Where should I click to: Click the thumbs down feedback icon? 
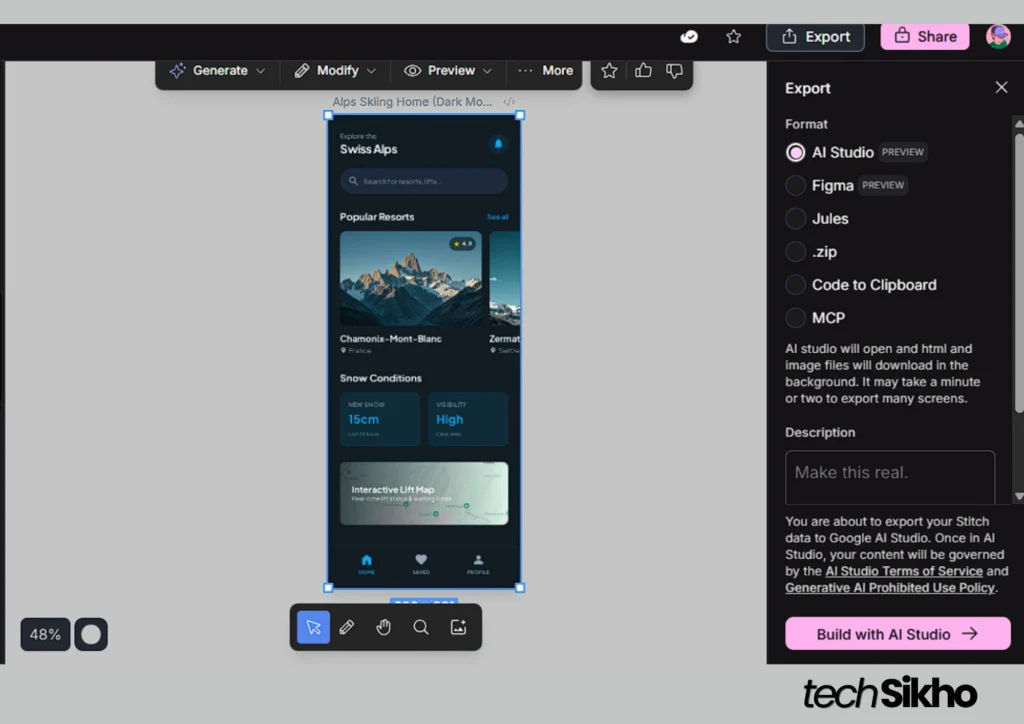(674, 70)
